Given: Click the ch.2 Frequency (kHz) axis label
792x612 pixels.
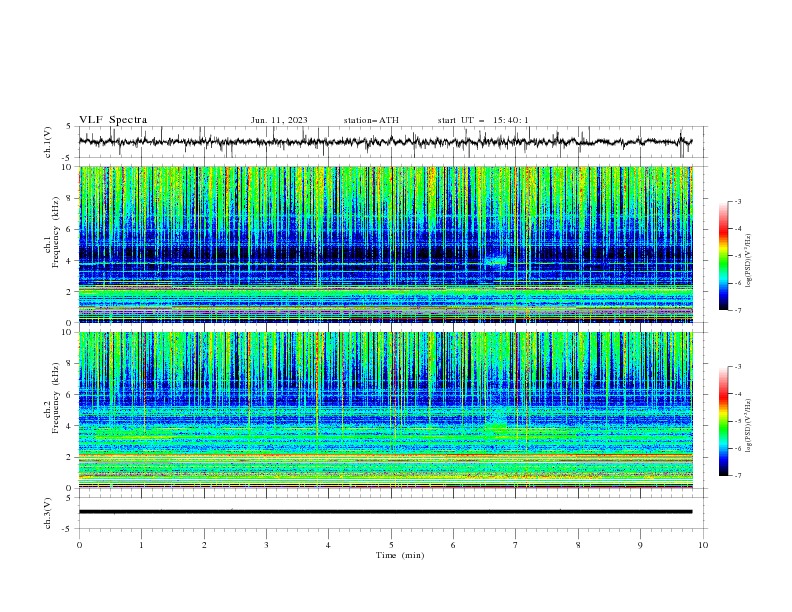Looking at the screenshot, I should tap(52, 397).
